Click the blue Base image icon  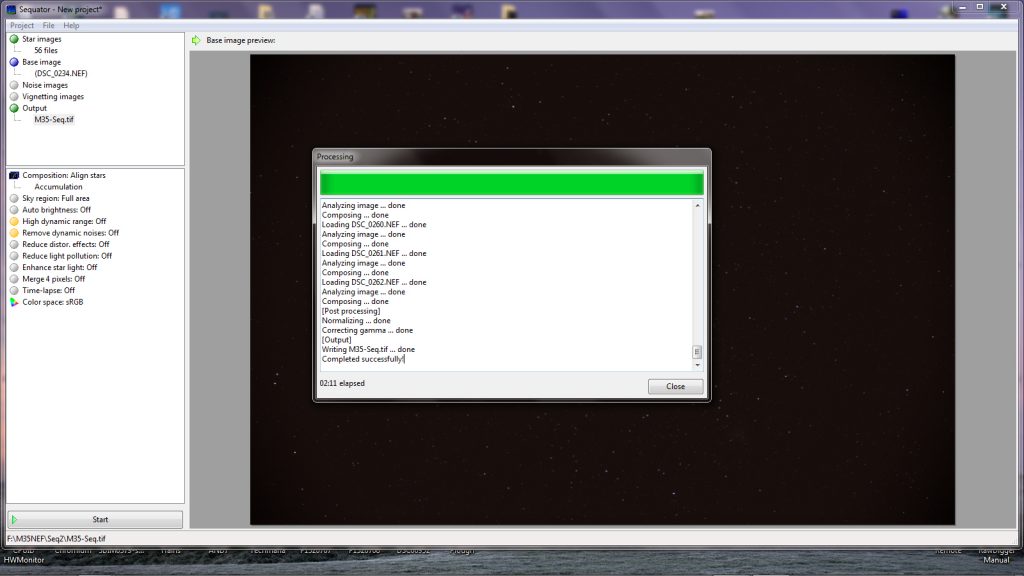click(14, 62)
